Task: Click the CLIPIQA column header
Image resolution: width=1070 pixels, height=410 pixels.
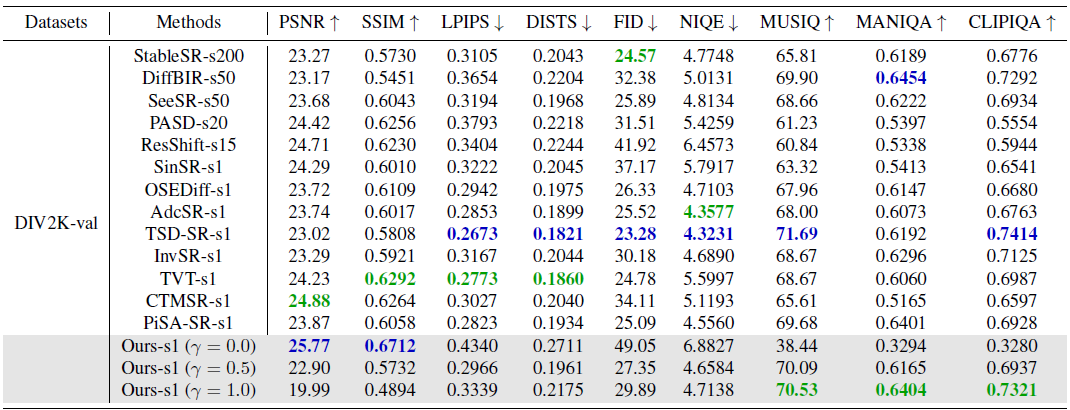Action: (x=1013, y=23)
